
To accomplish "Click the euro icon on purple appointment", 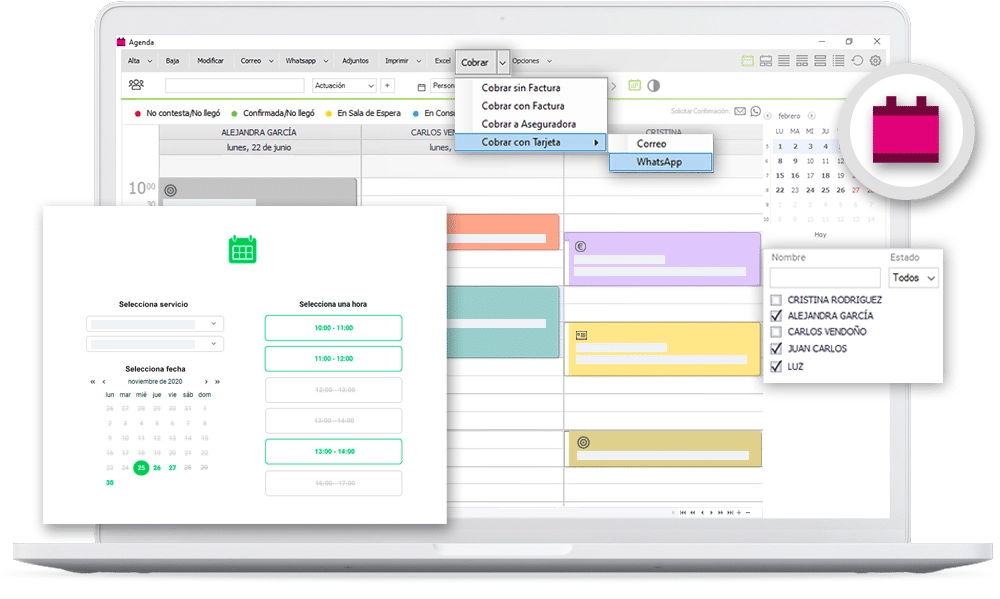I will tap(580, 246).
